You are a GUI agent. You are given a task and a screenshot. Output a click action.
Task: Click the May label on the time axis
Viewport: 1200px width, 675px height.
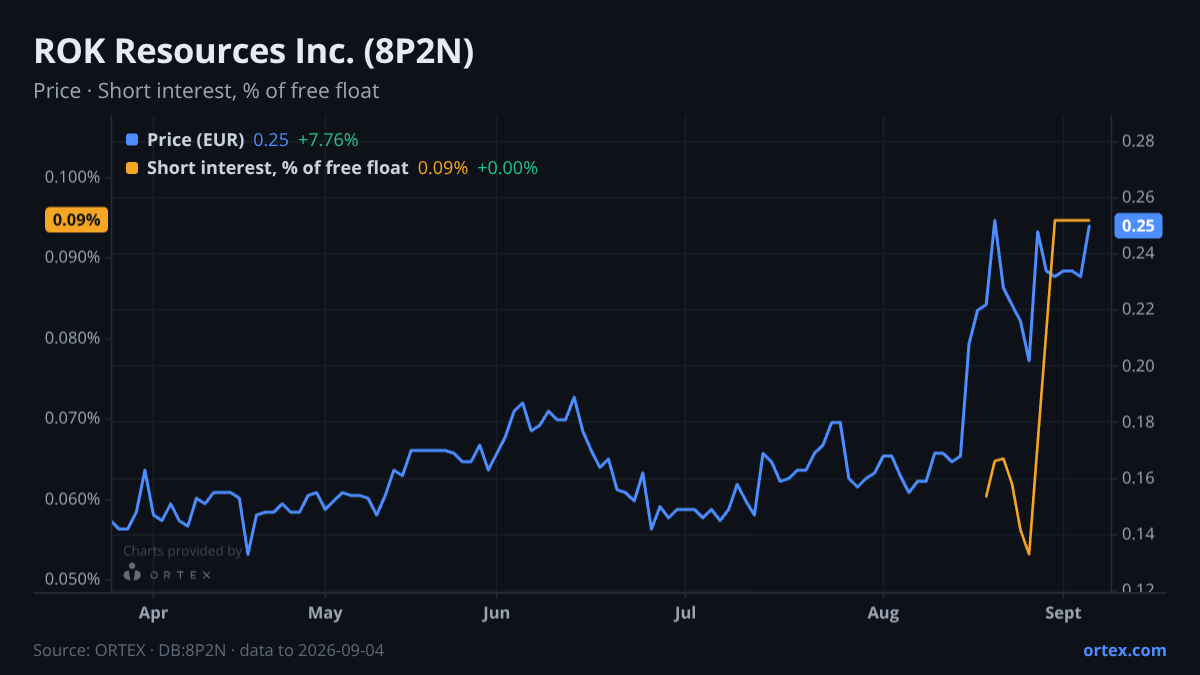click(x=325, y=613)
